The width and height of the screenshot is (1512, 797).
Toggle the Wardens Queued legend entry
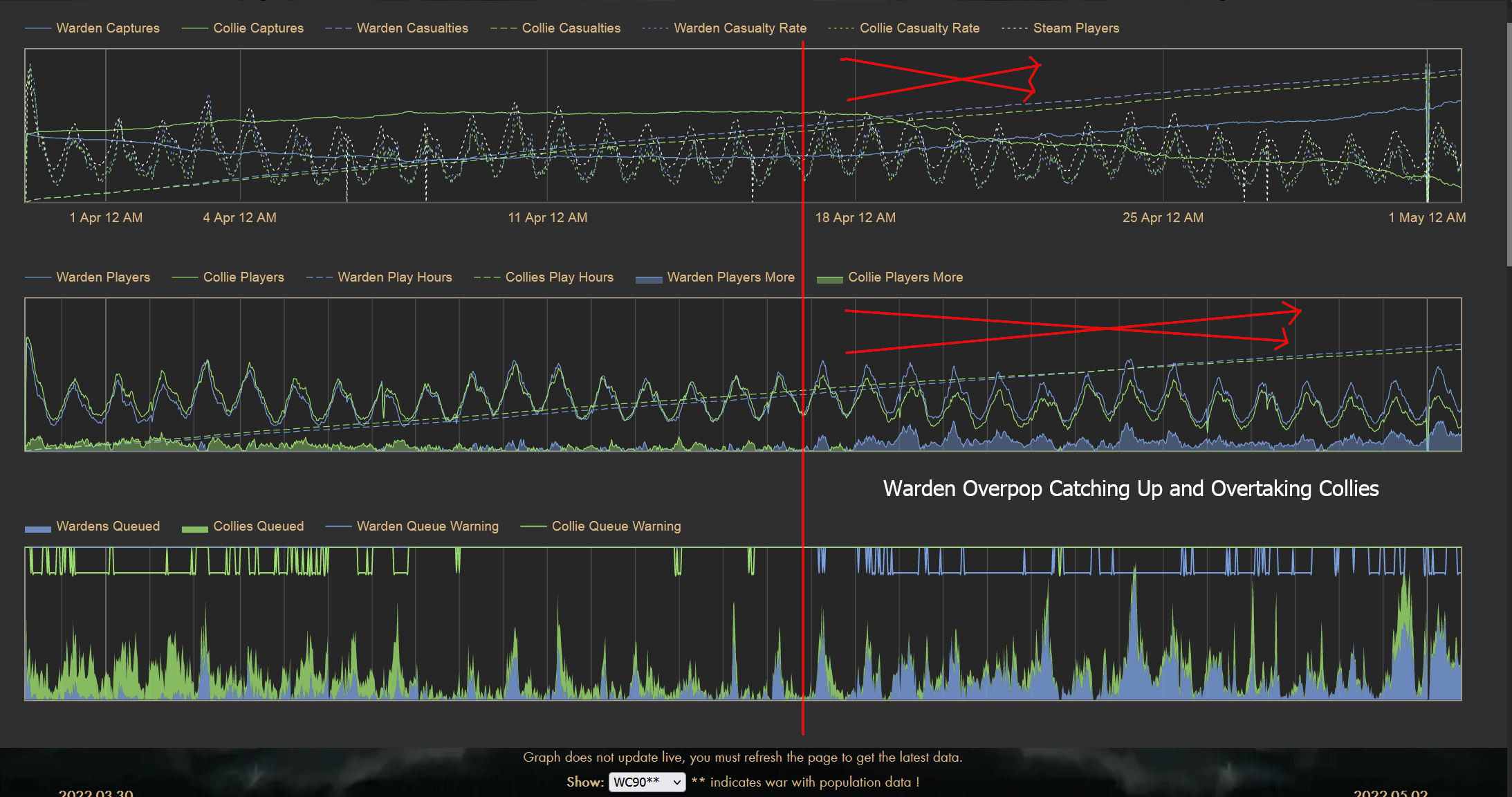click(107, 526)
